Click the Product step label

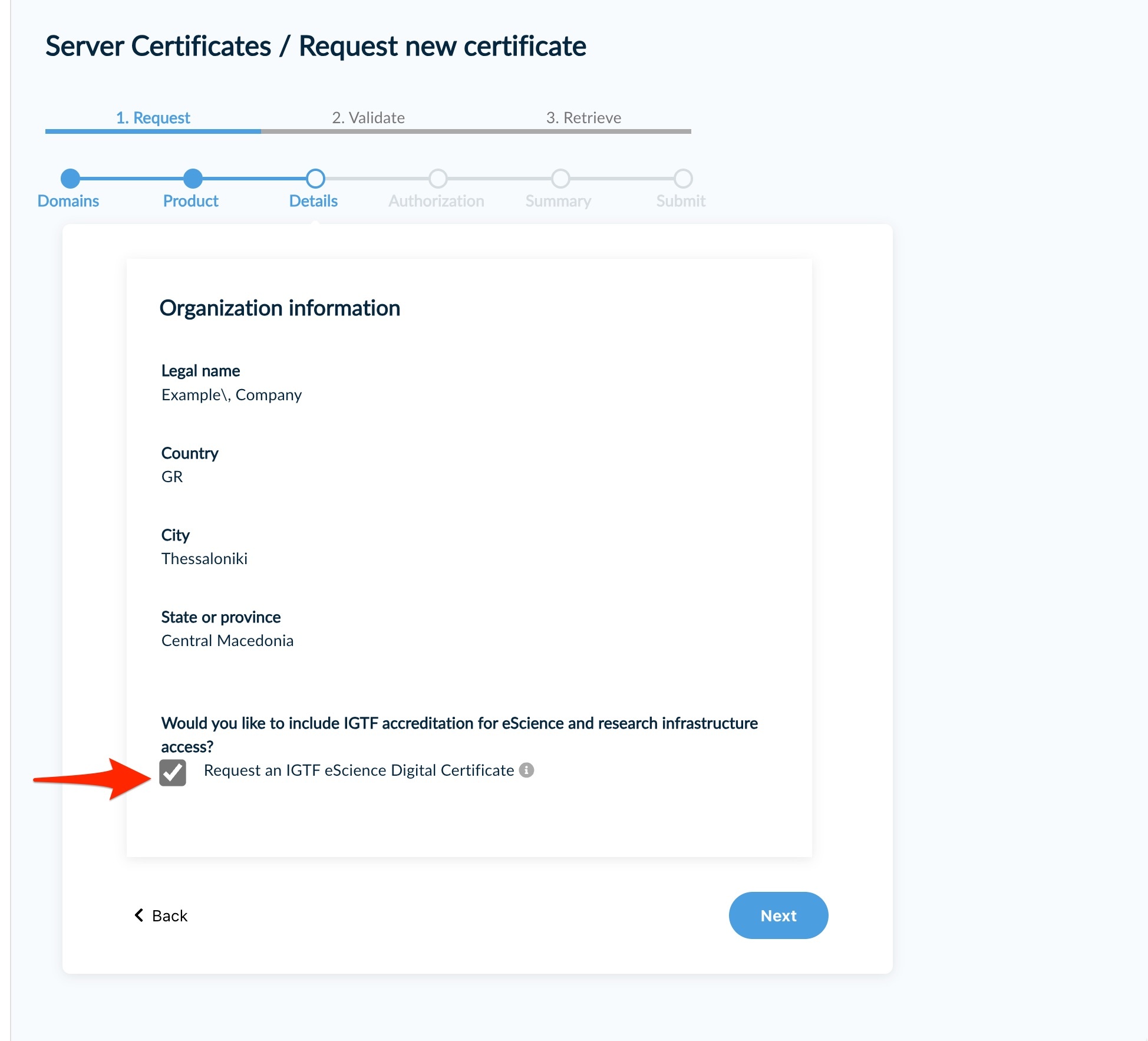coord(190,201)
